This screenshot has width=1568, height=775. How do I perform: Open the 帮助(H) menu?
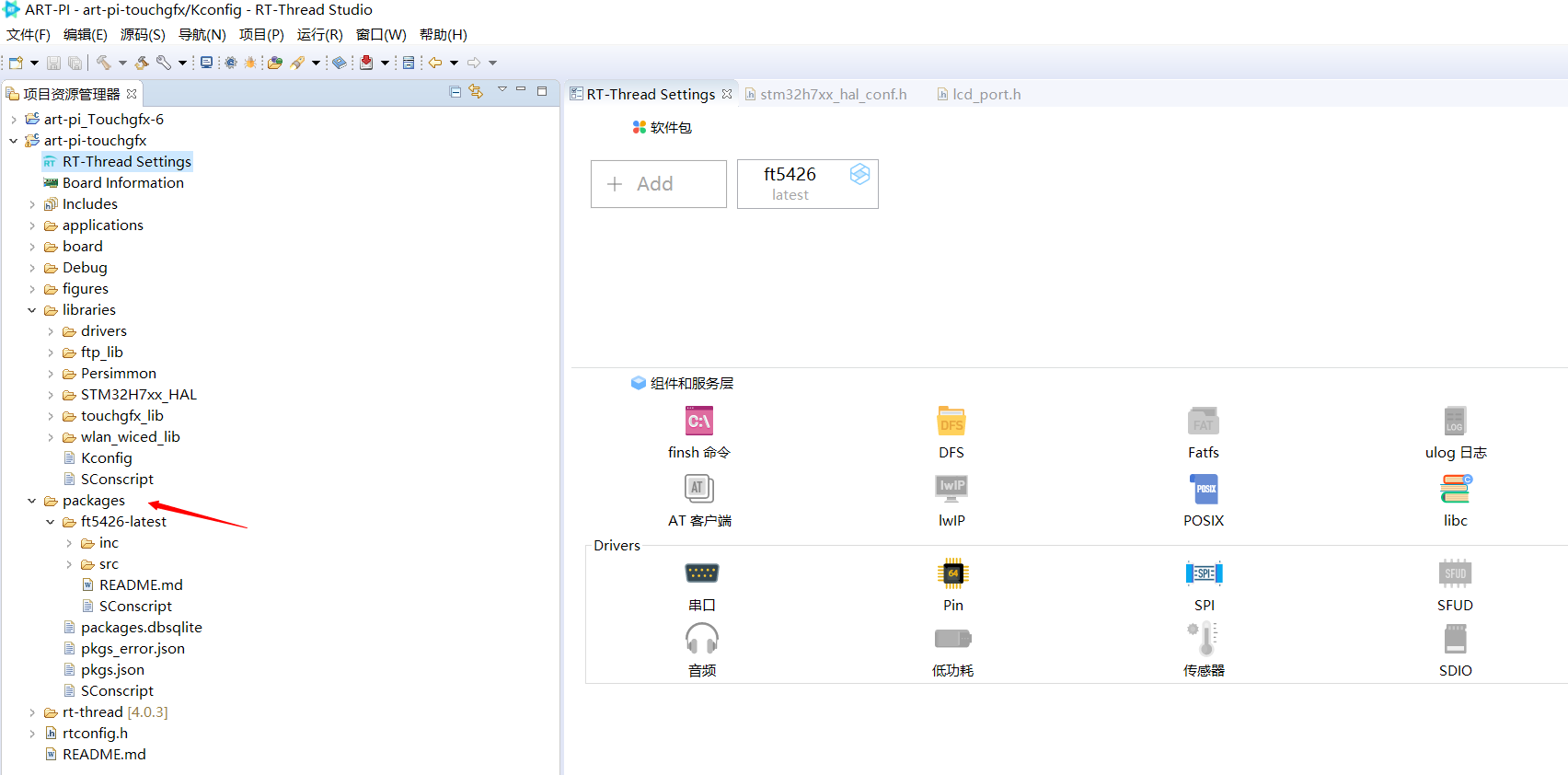(x=444, y=34)
